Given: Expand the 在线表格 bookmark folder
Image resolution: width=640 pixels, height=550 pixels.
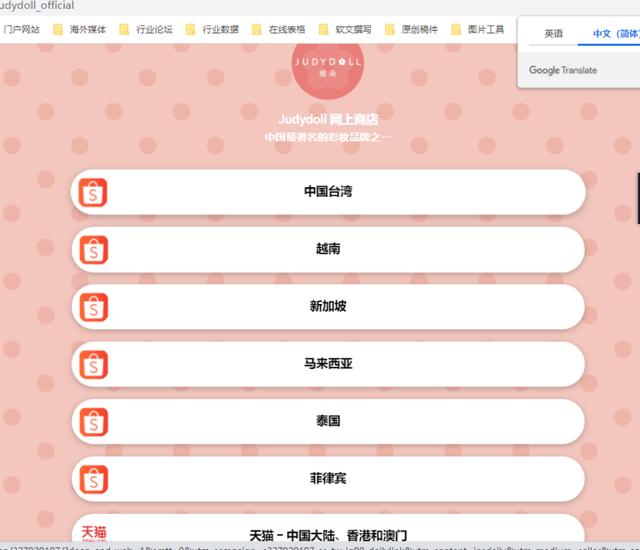Looking at the screenshot, I should 279,29.
